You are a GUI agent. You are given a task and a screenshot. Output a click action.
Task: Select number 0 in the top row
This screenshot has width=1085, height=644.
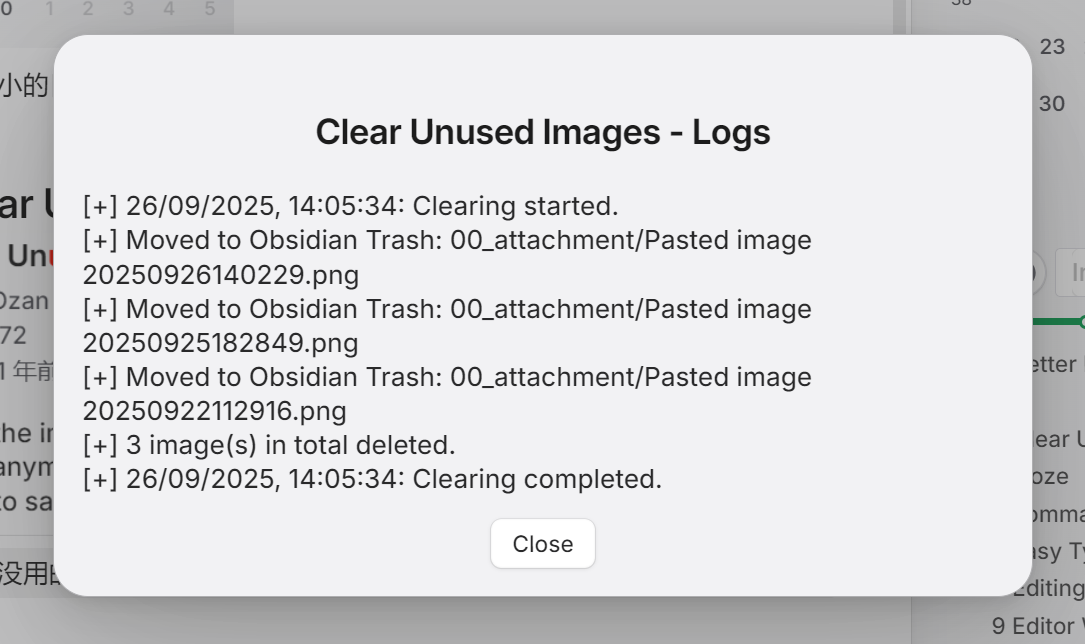7,10
